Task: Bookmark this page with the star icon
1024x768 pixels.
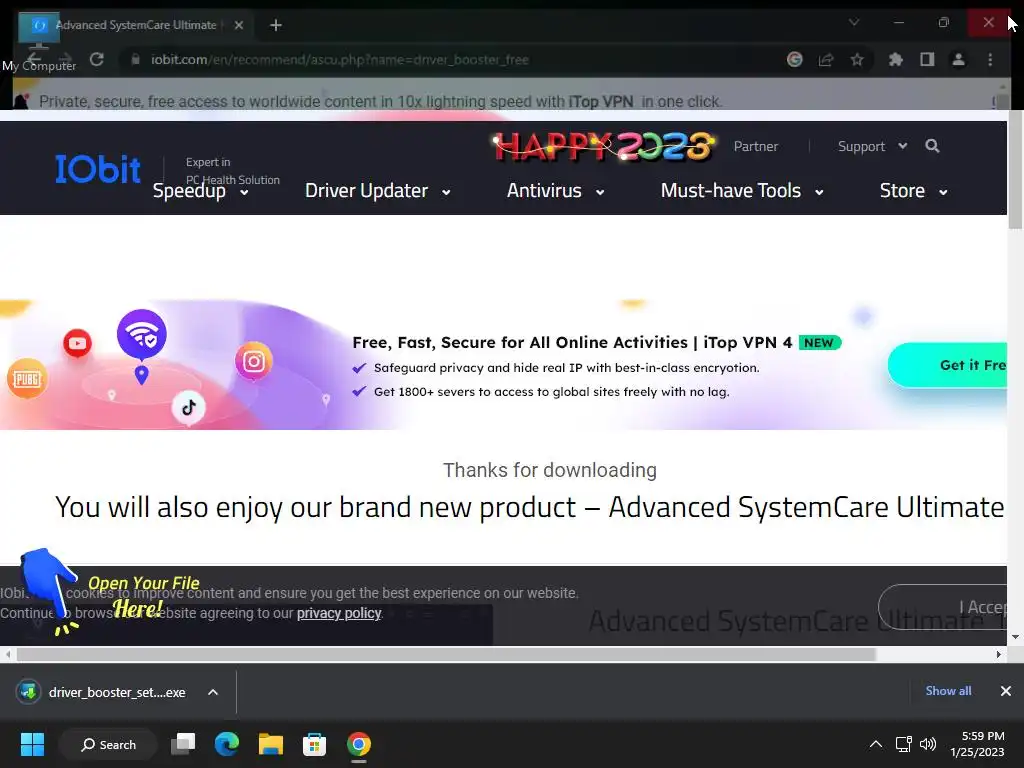Action: pyautogui.click(x=857, y=59)
